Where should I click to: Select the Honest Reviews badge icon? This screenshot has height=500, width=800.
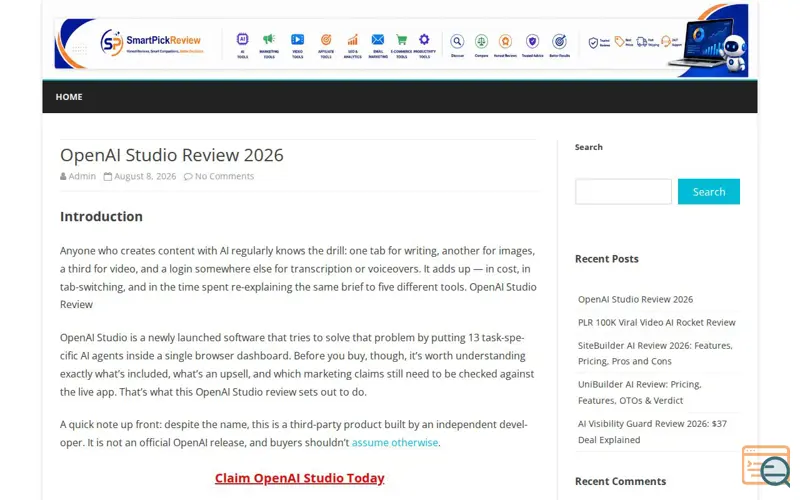pyautogui.click(x=505, y=41)
